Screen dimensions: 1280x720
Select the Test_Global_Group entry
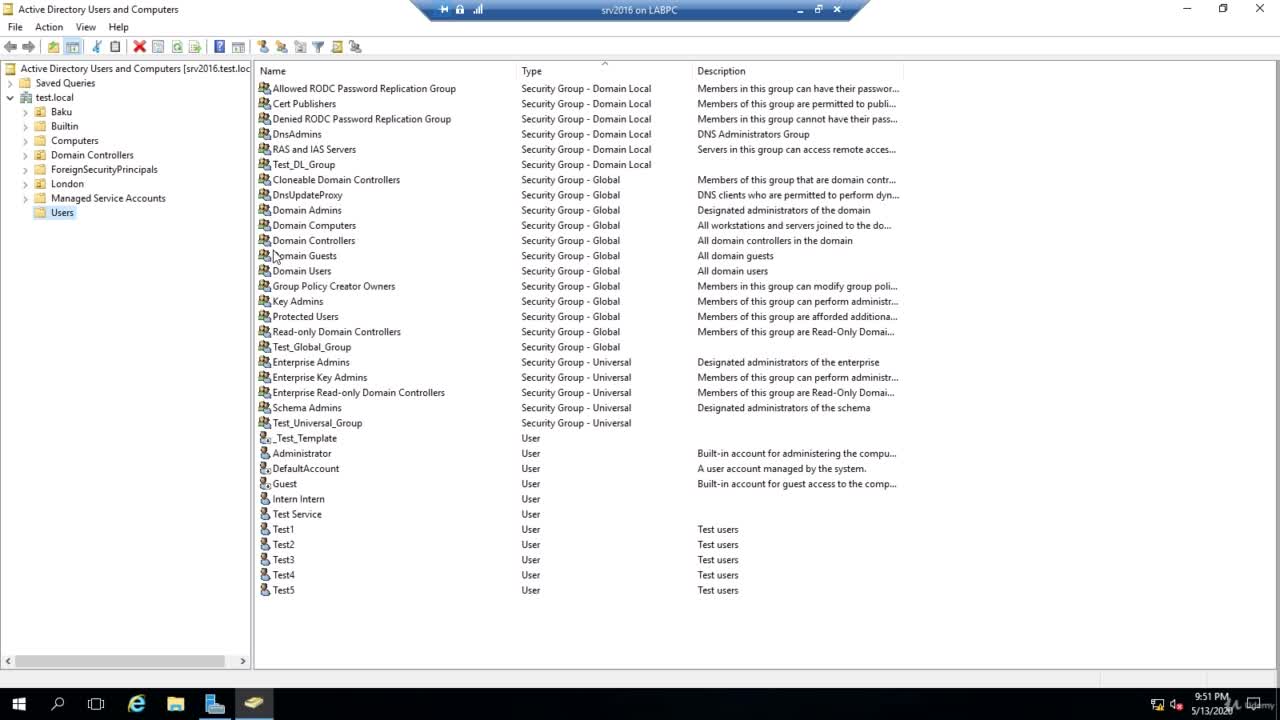tap(312, 347)
